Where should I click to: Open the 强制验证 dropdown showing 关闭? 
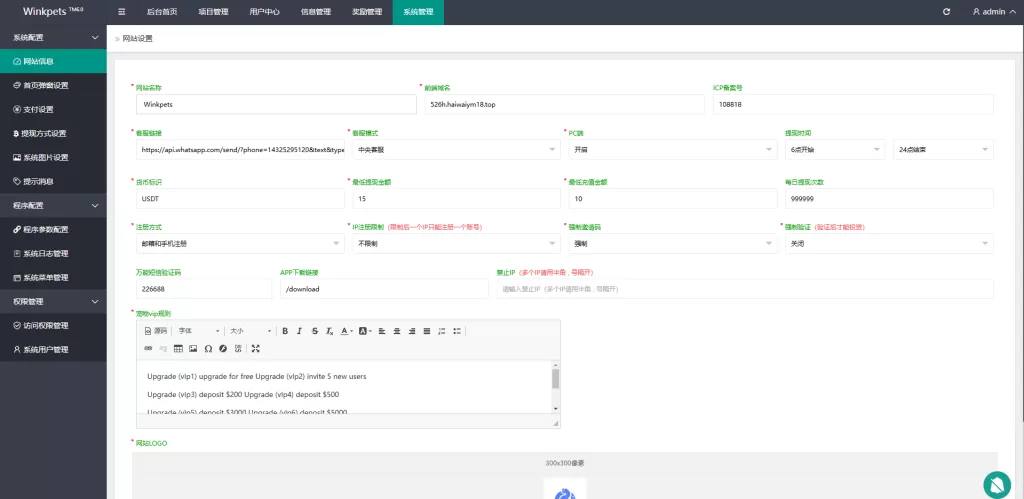(x=889, y=243)
